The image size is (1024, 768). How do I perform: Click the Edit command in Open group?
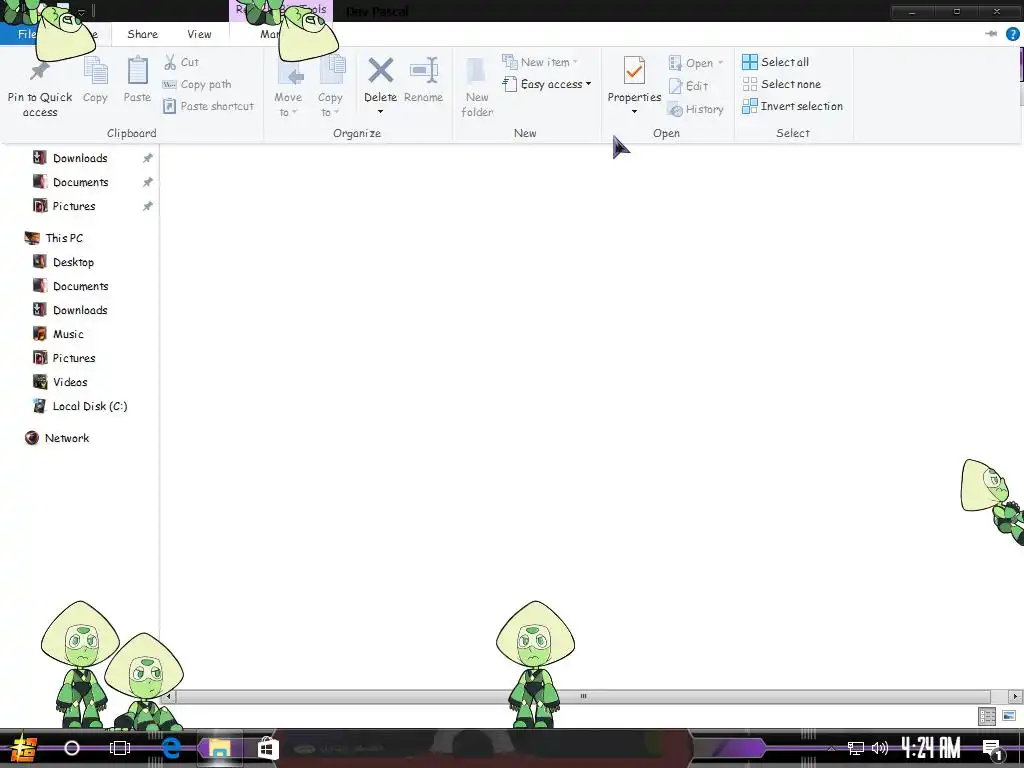(x=688, y=86)
